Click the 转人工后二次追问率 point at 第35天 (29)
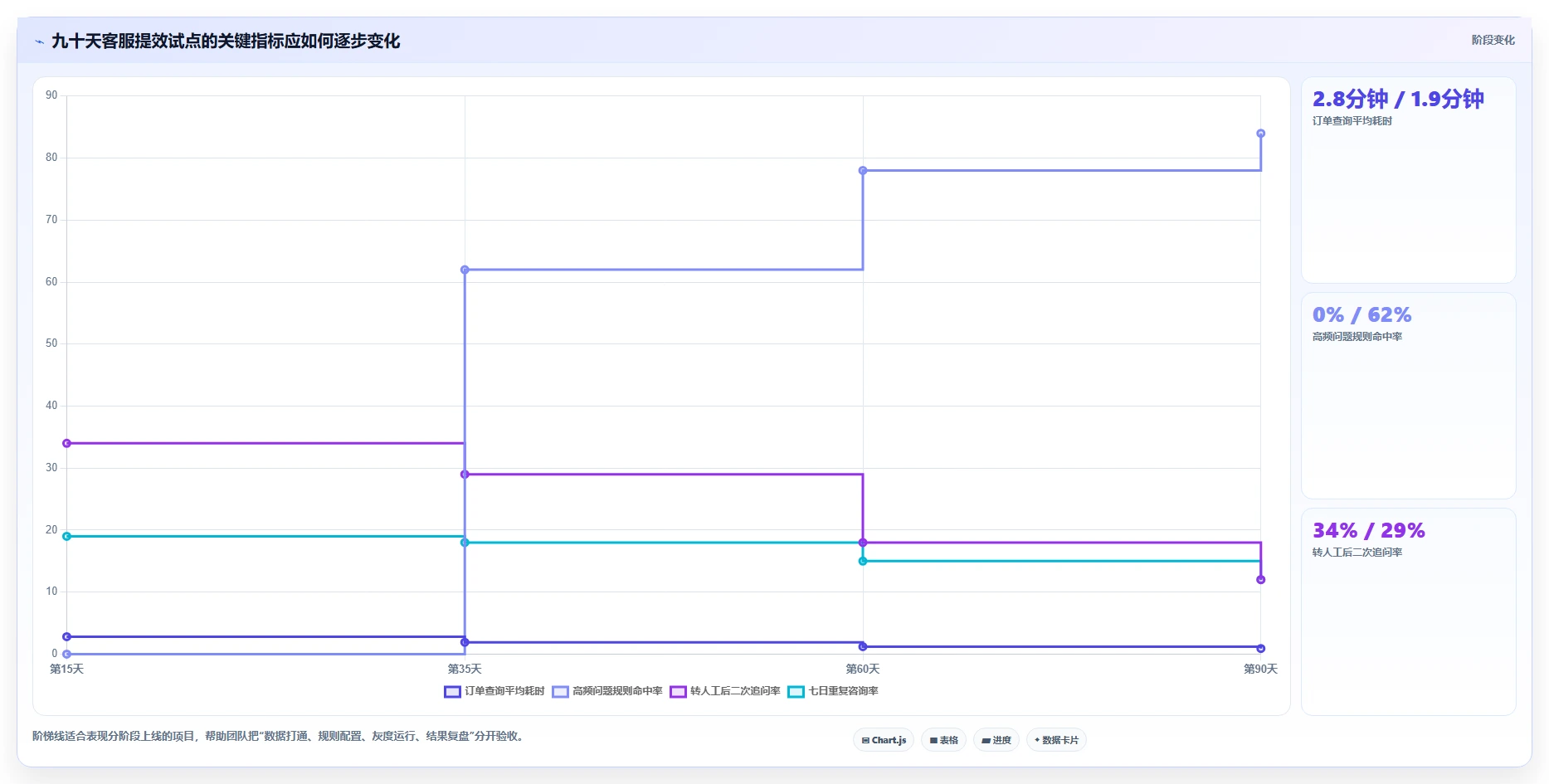 (x=465, y=475)
